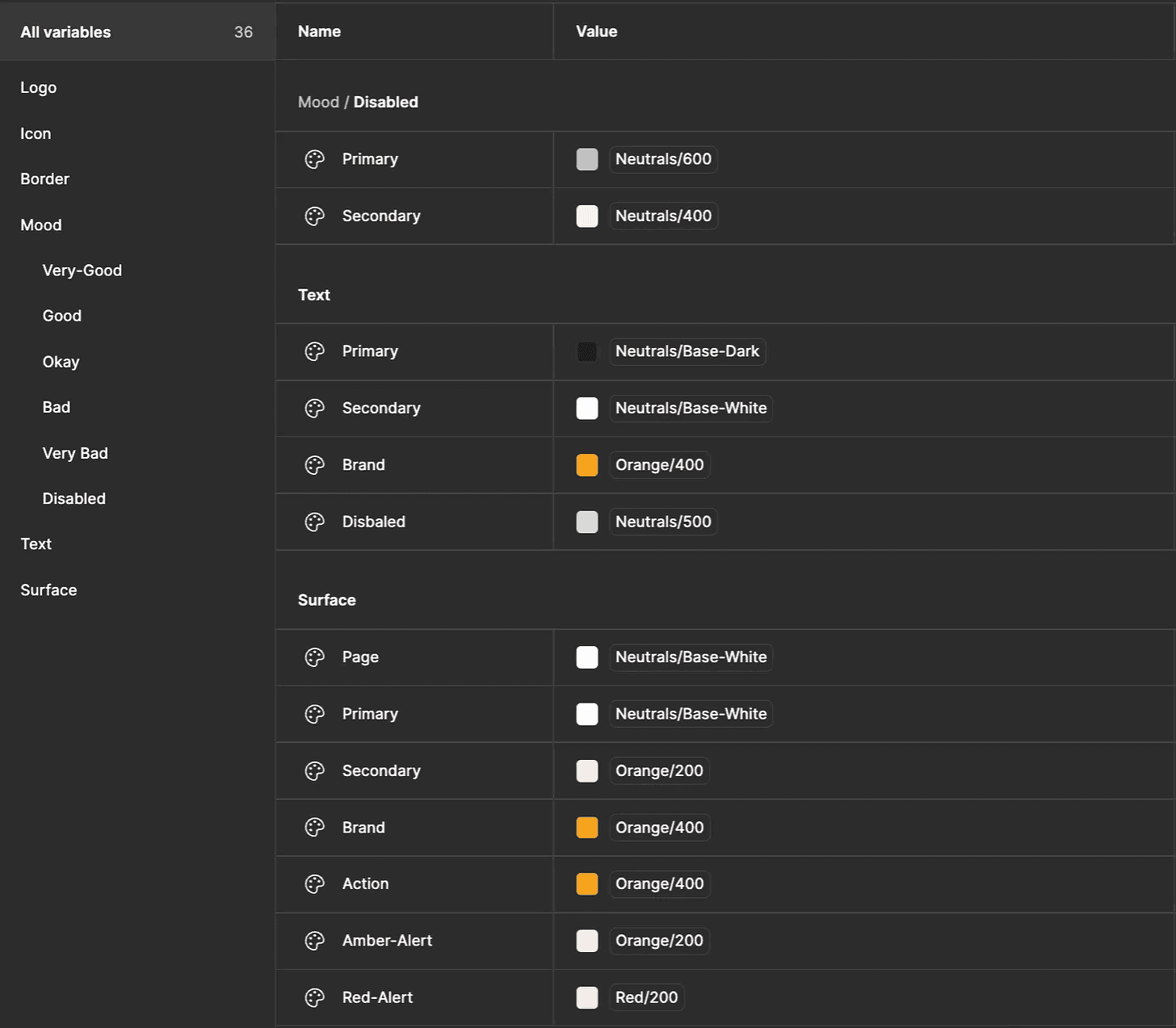Select the Surface group in sidebar
The width and height of the screenshot is (1176, 1028).
point(48,590)
